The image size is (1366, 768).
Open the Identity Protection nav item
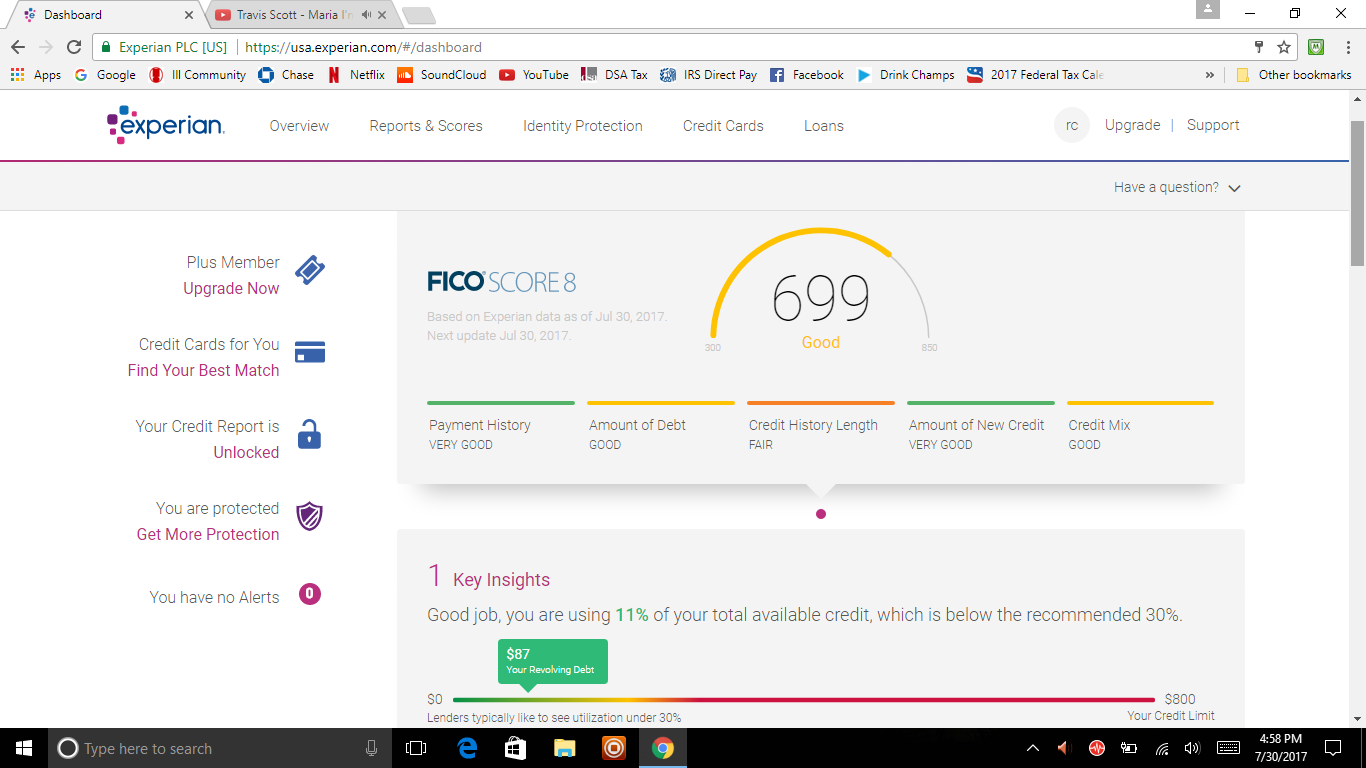tap(583, 126)
